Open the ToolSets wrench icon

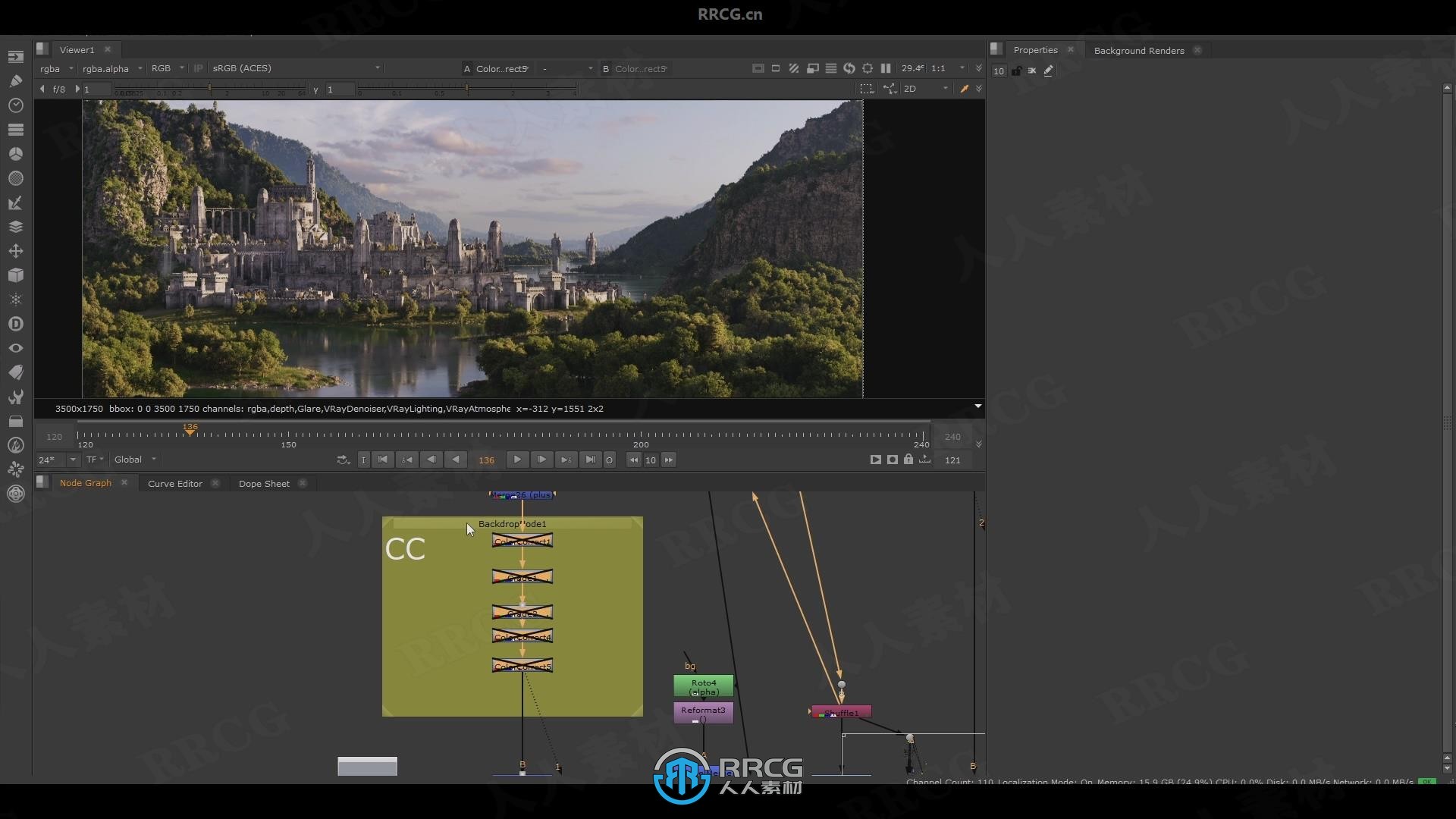[15, 397]
